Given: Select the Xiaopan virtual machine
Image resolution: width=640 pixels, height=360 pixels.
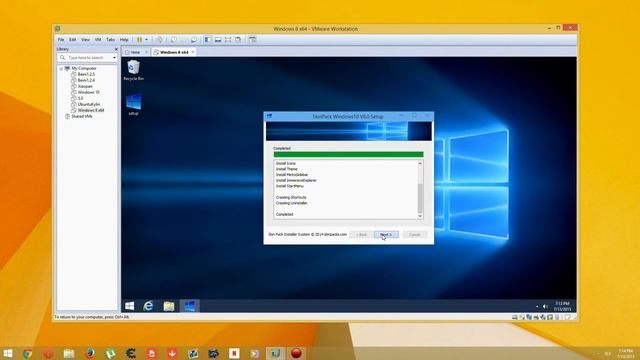Looking at the screenshot, I should (x=85, y=86).
